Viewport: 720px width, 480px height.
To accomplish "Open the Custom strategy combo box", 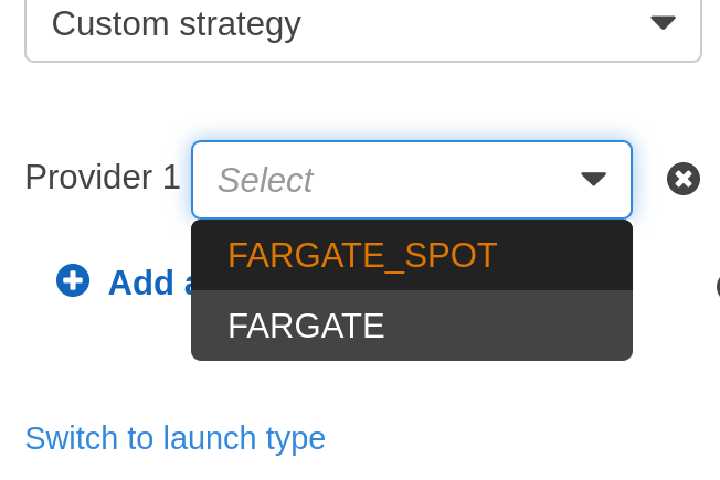I will click(x=362, y=24).
